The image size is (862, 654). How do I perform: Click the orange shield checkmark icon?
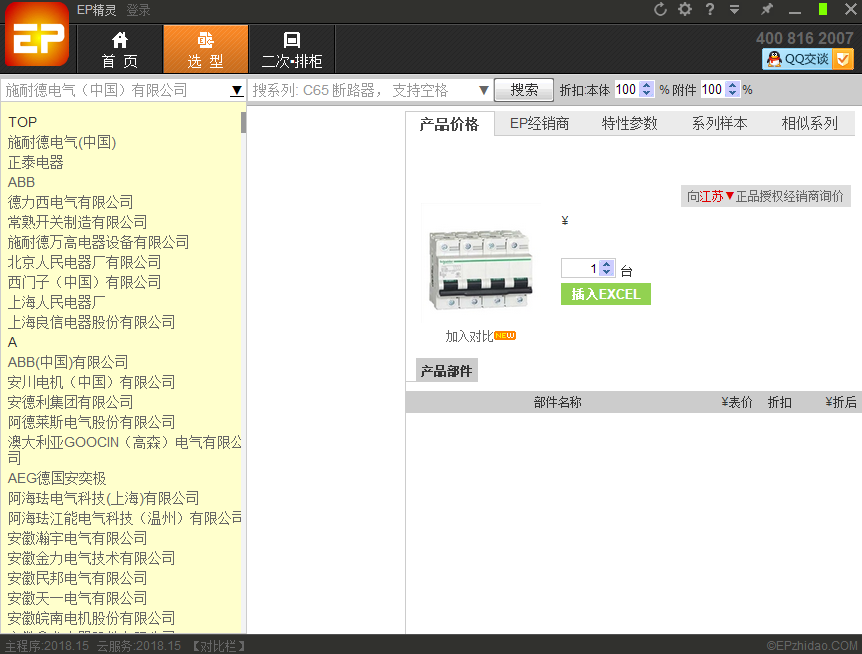(x=843, y=59)
